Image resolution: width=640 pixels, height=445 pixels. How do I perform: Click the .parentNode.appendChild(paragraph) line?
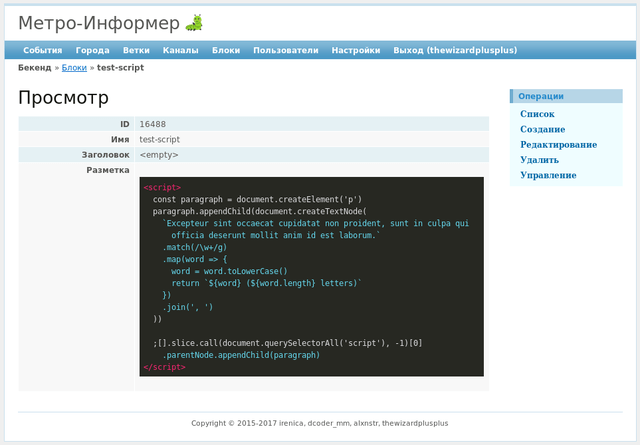pos(241,355)
